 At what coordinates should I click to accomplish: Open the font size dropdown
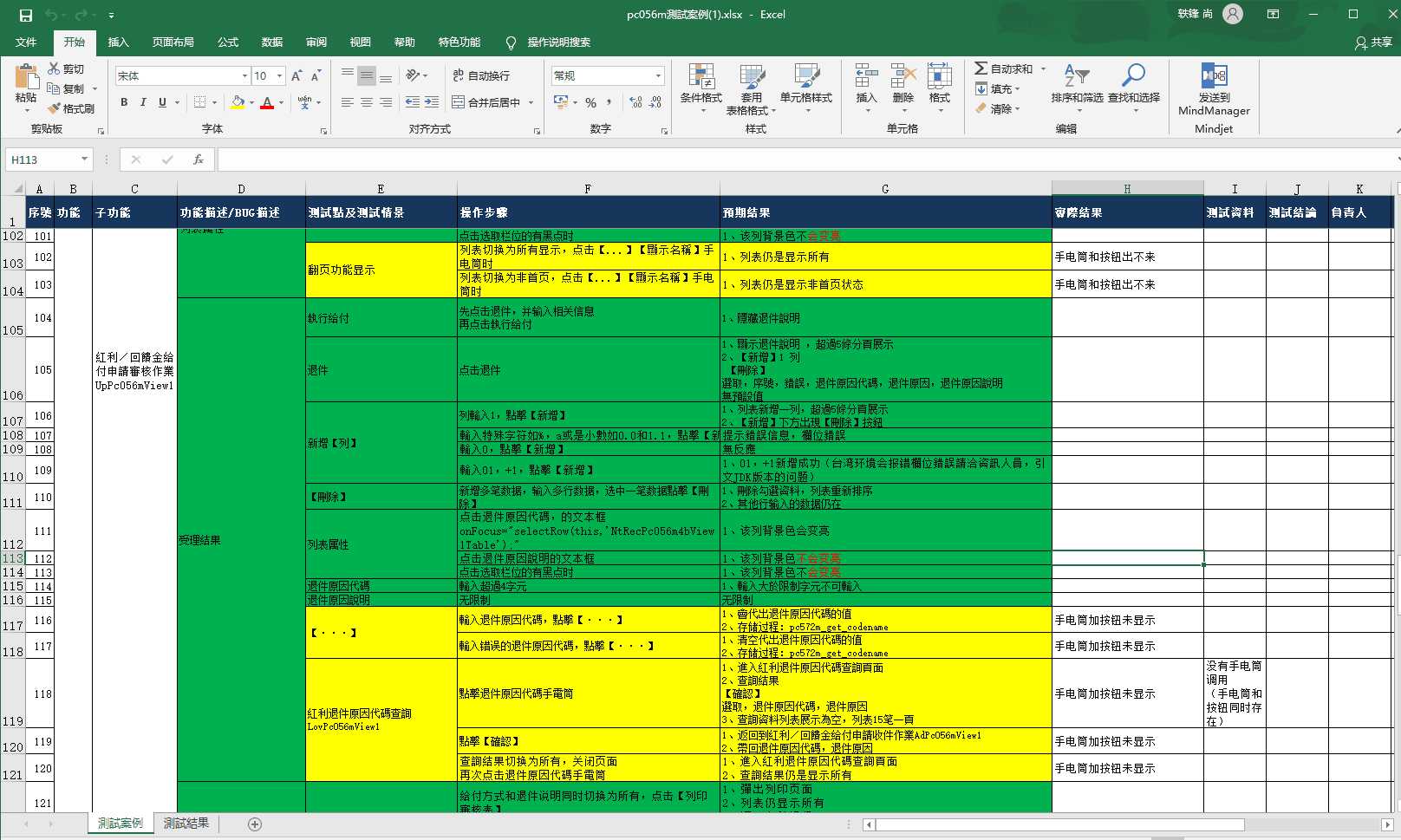click(279, 76)
